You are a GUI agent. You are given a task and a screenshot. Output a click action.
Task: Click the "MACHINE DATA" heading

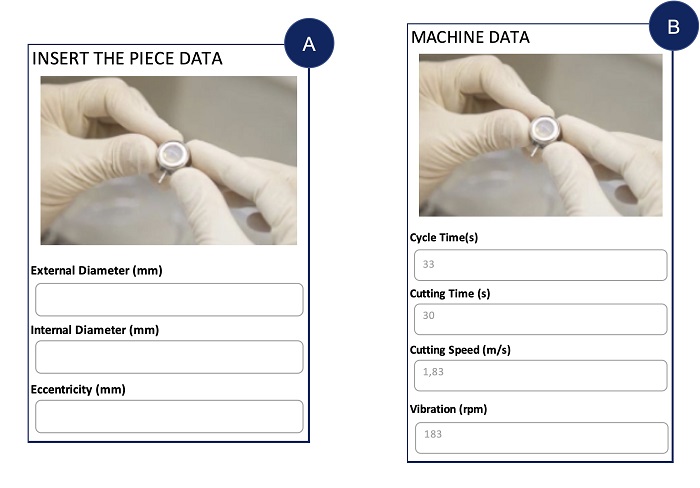[x=470, y=37]
